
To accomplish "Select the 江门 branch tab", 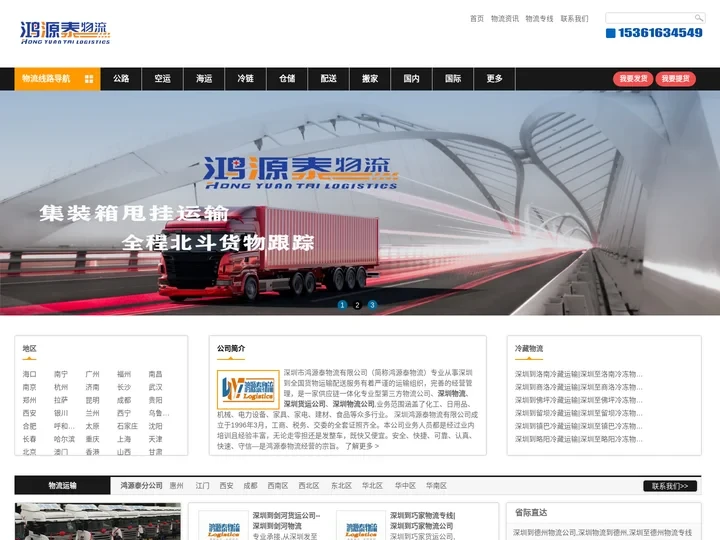I will [202, 486].
